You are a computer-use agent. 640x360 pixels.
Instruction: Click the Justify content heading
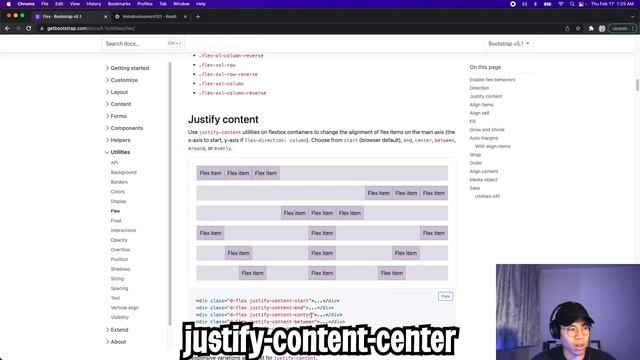click(x=223, y=119)
